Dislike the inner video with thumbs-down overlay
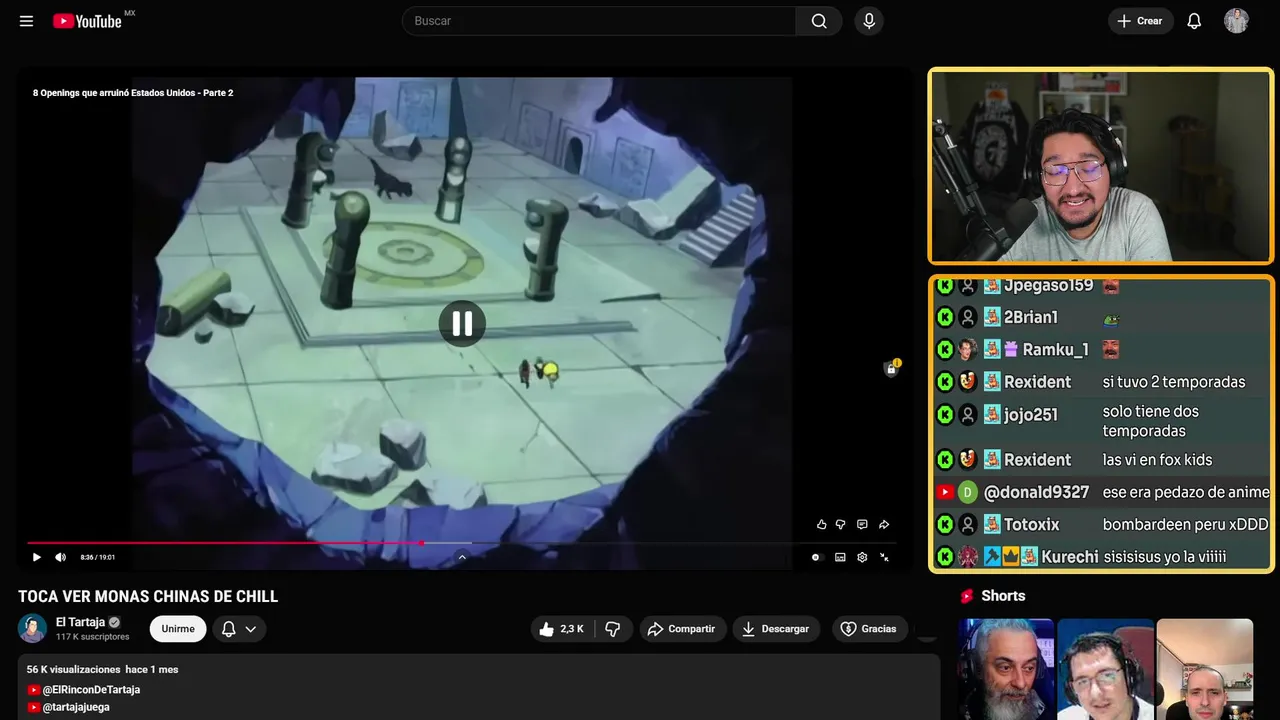This screenshot has height=720, width=1280. pyautogui.click(x=841, y=524)
